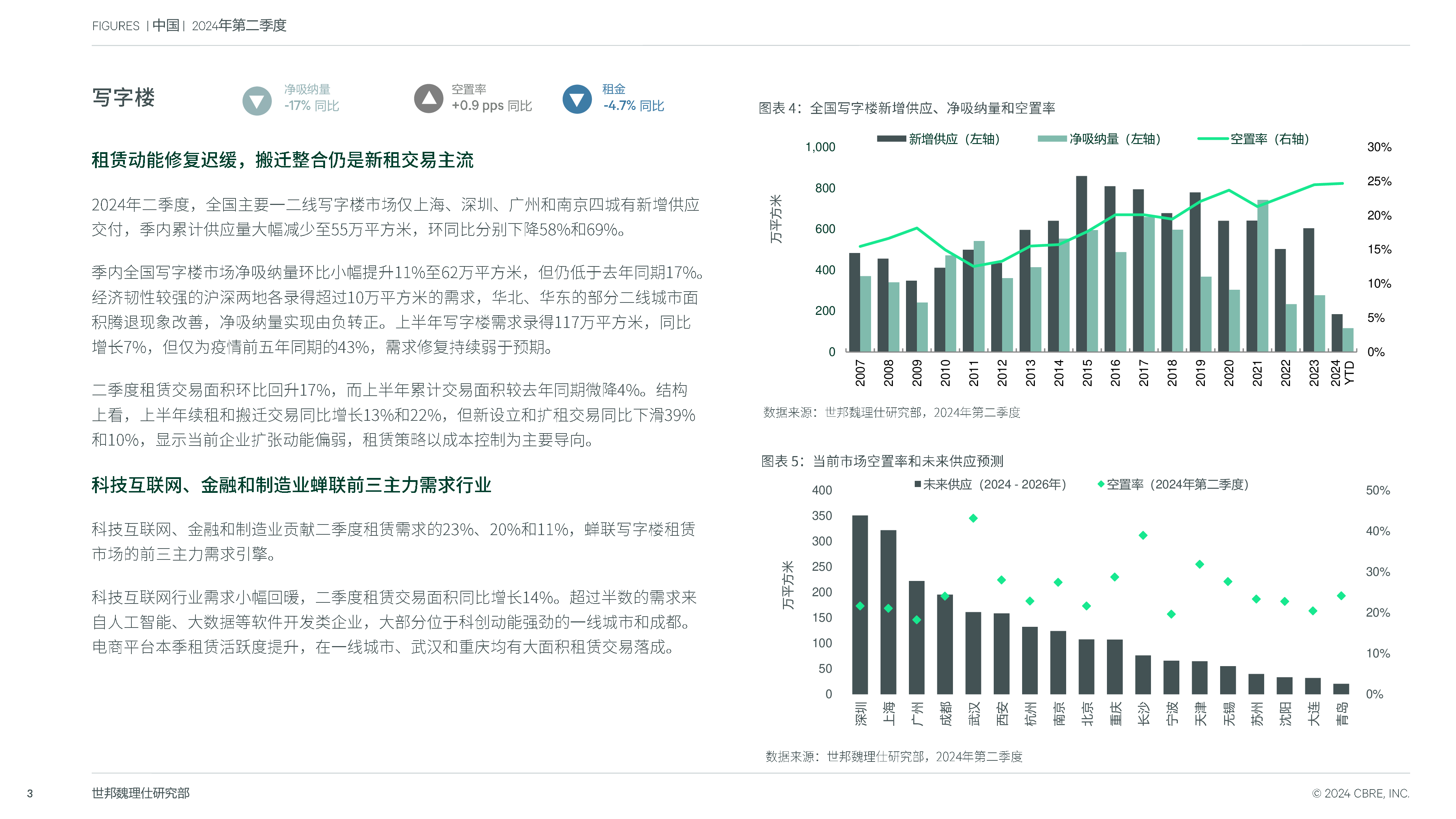Viewport: 1456px width, 819px height.
Task: Click the 2007 axis label in chart 4
Action: (x=860, y=372)
